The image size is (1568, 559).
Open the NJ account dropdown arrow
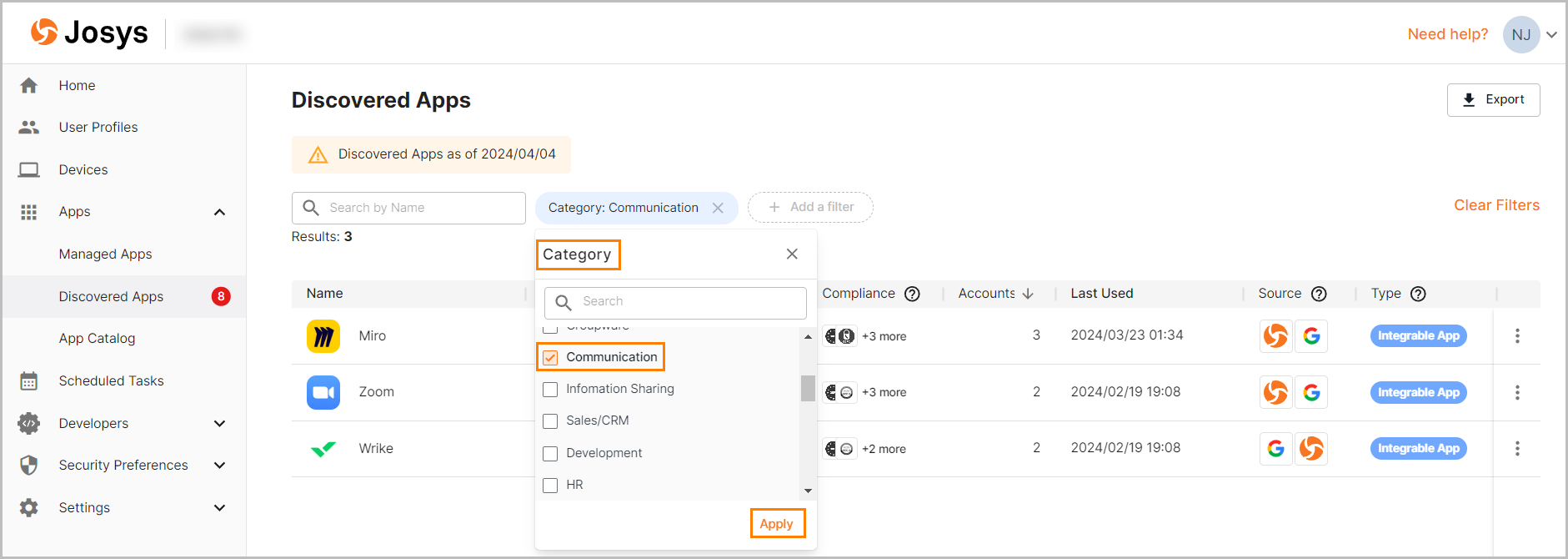pyautogui.click(x=1551, y=34)
